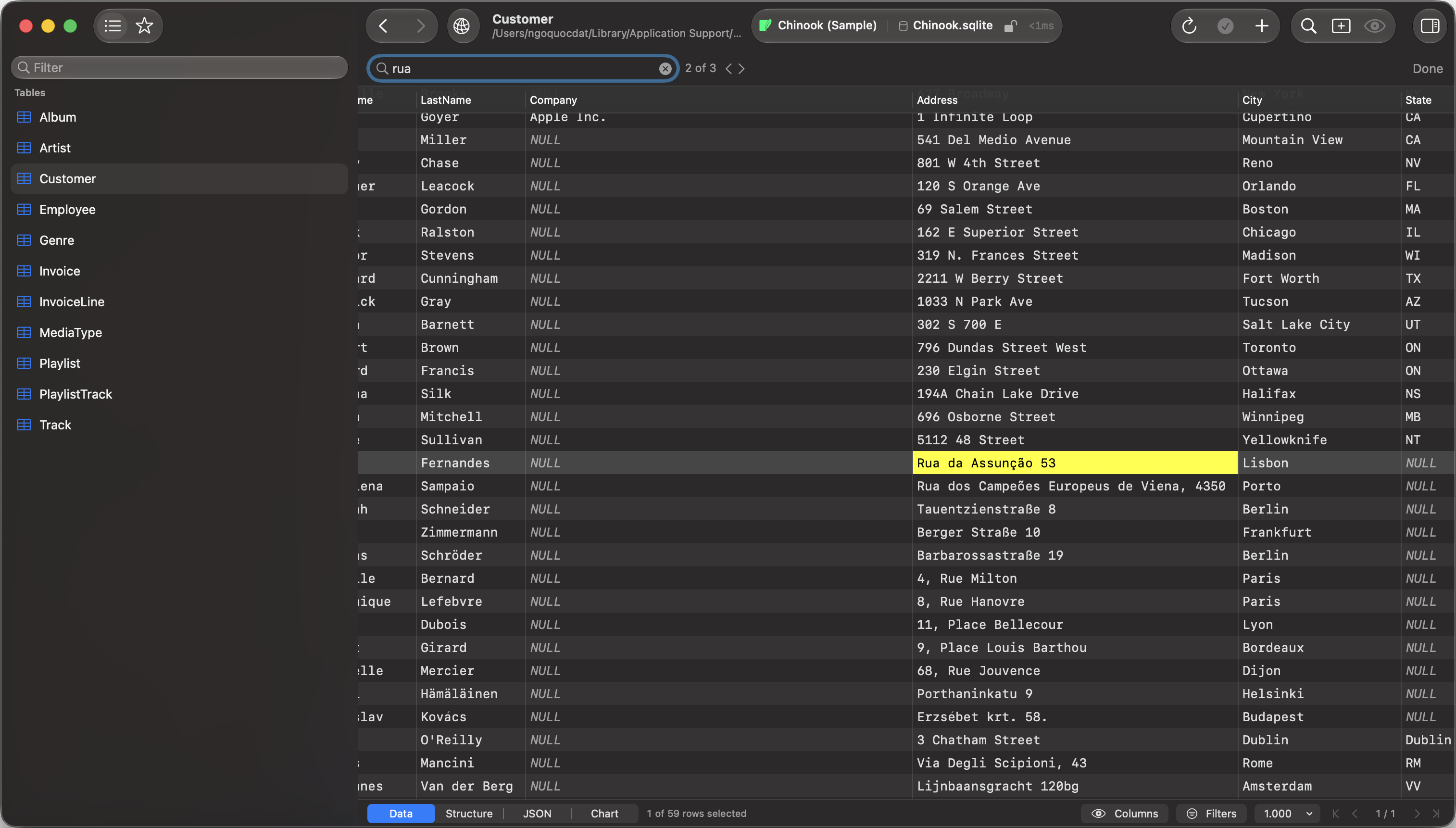Go back with the left chevron button

pos(383,25)
